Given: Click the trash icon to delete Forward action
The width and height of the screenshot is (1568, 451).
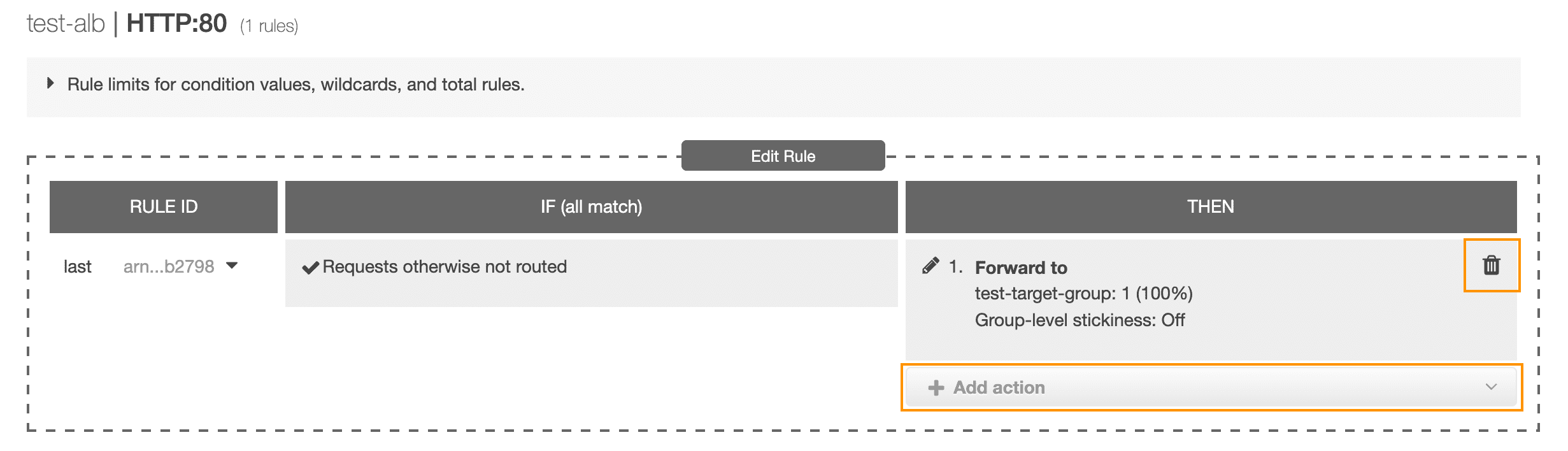Looking at the screenshot, I should tap(1492, 265).
